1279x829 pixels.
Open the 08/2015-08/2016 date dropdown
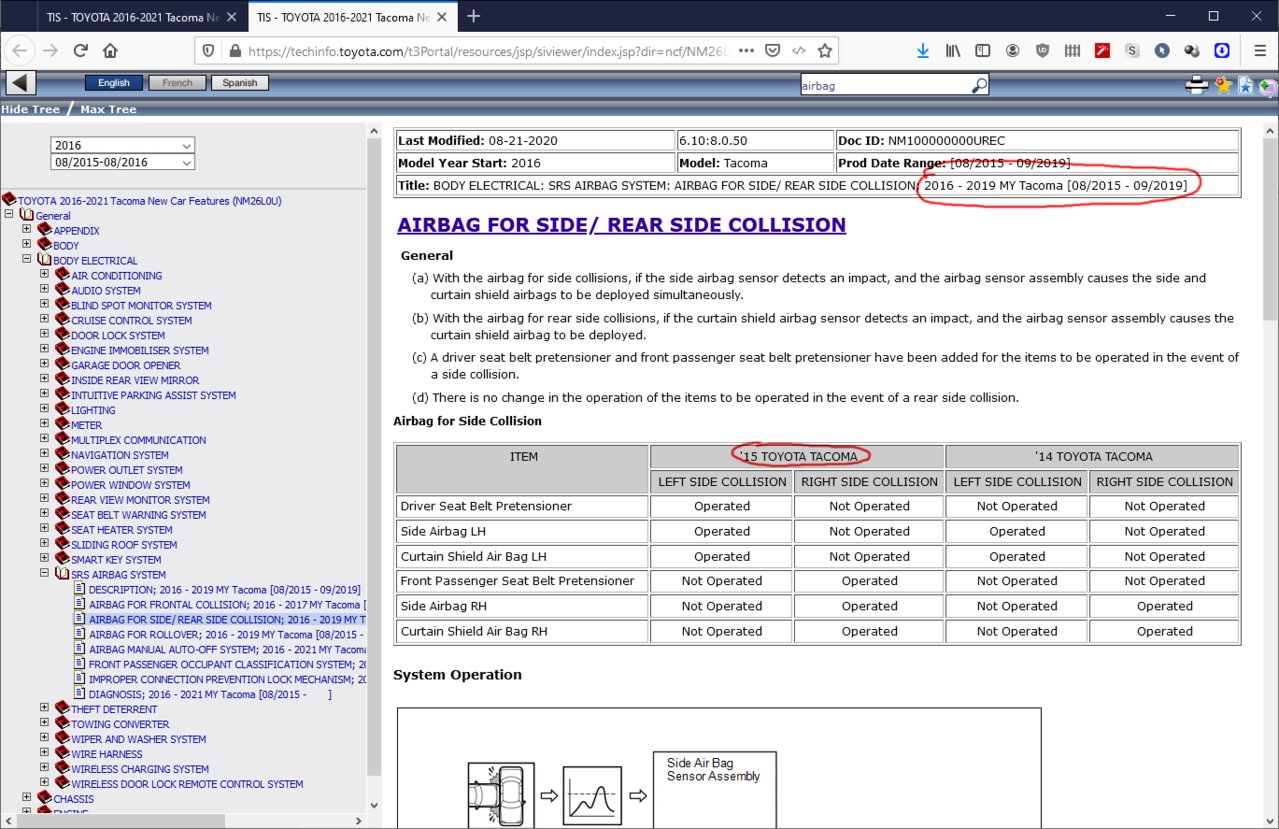click(123, 162)
